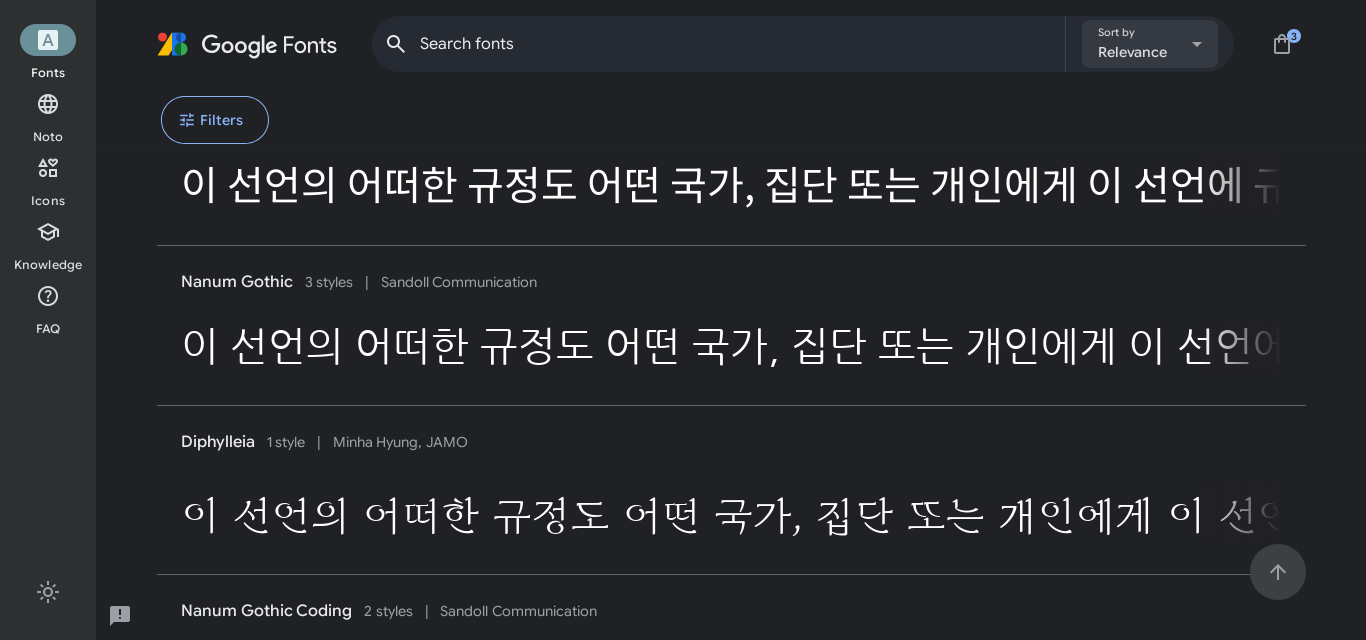The image size is (1366, 640).
Task: Click the Google Fonts logo
Action: [x=247, y=45]
